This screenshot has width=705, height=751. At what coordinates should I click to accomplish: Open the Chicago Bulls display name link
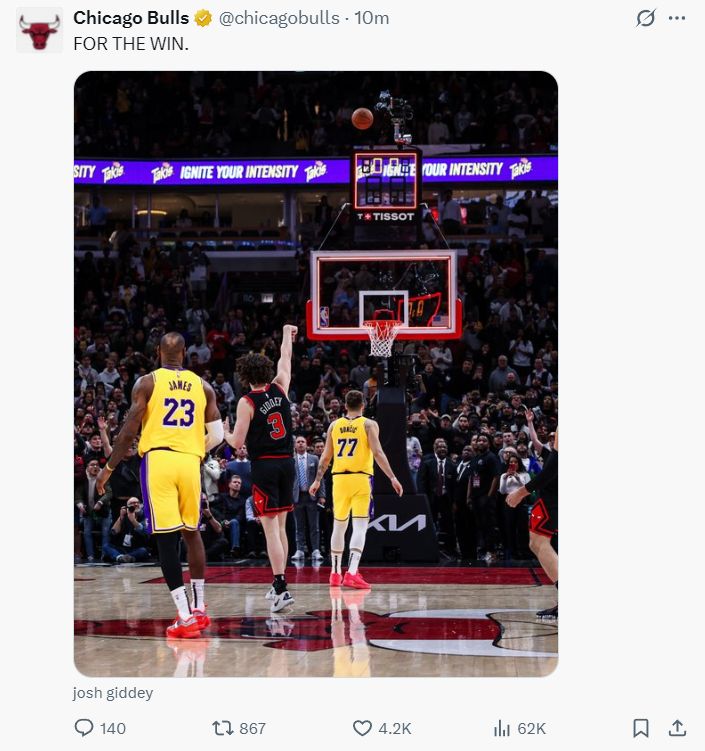[x=131, y=18]
